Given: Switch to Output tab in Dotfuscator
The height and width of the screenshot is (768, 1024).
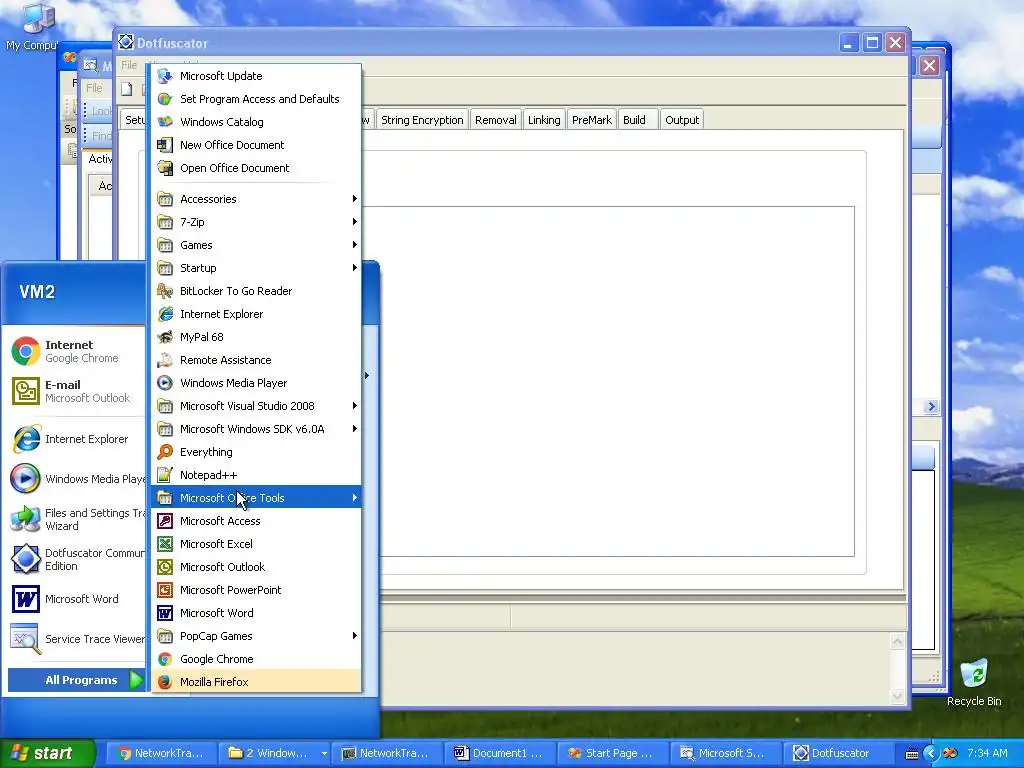Looking at the screenshot, I should tap(682, 120).
